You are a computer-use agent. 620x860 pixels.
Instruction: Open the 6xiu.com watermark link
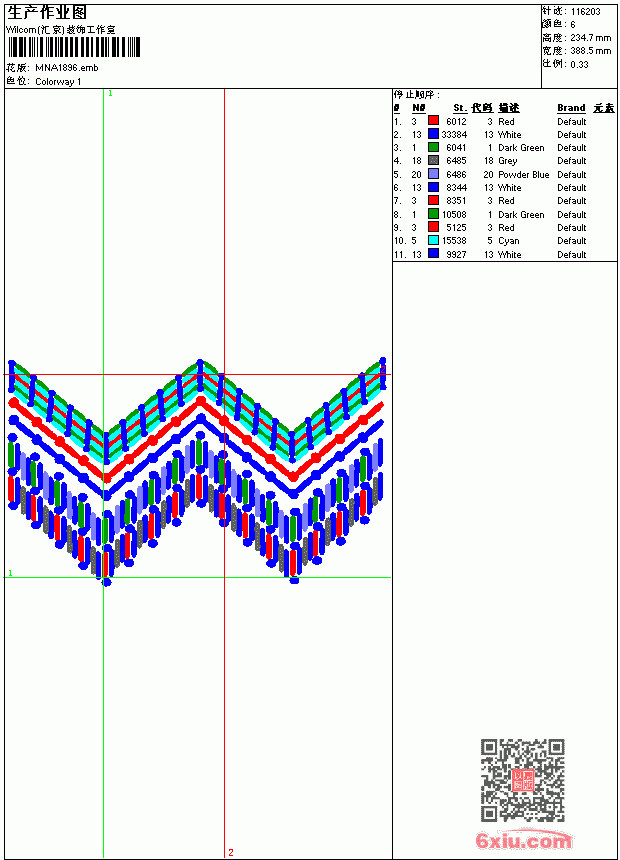pyautogui.click(x=523, y=840)
